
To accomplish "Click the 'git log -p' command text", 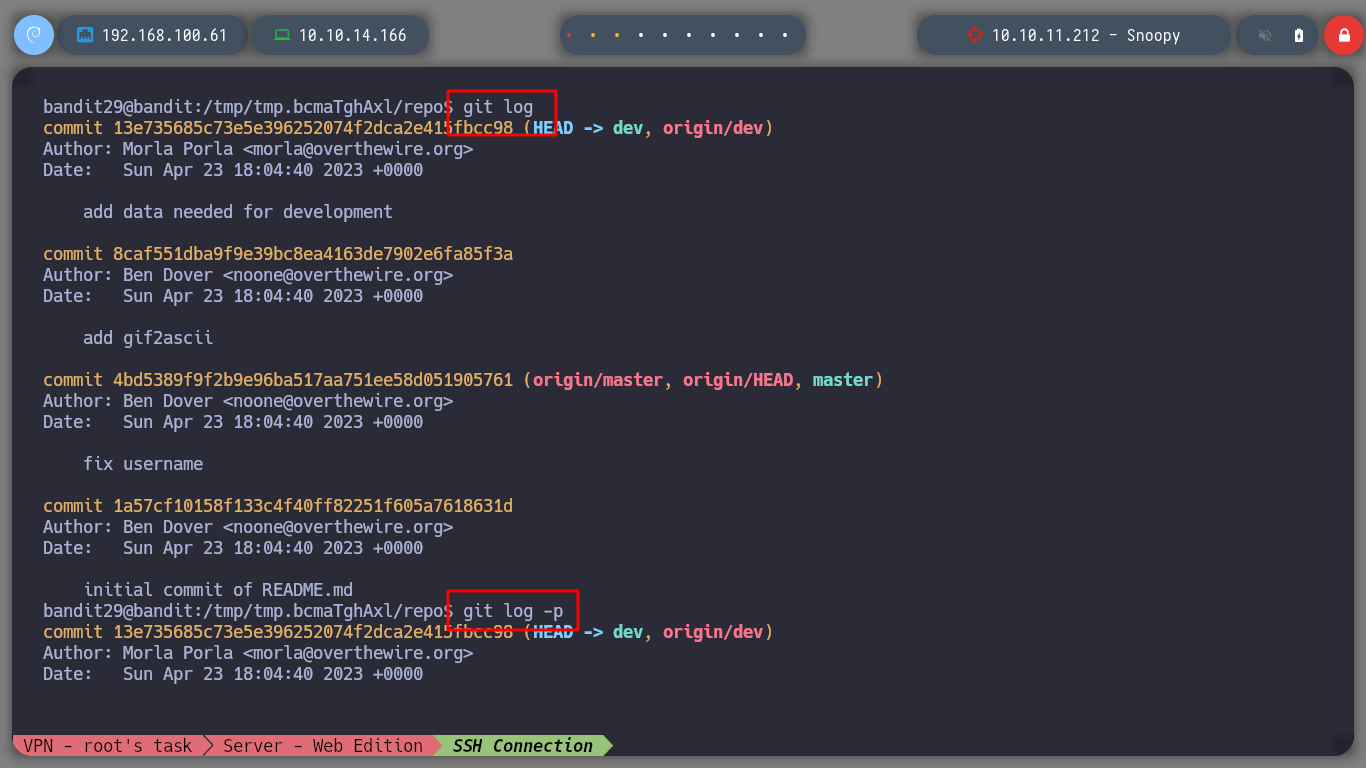I will [513, 610].
